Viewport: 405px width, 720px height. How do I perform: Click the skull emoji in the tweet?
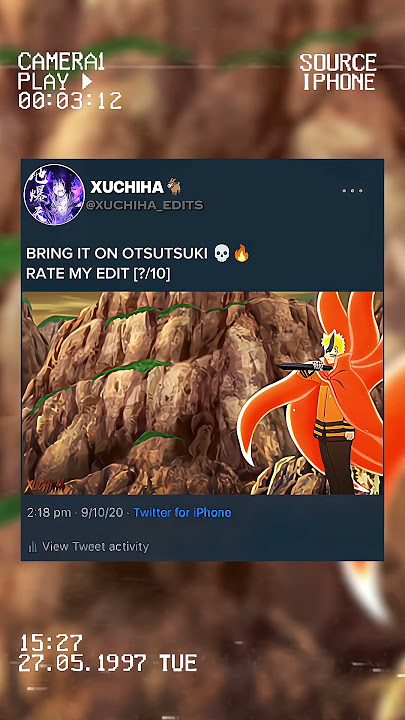tap(222, 253)
